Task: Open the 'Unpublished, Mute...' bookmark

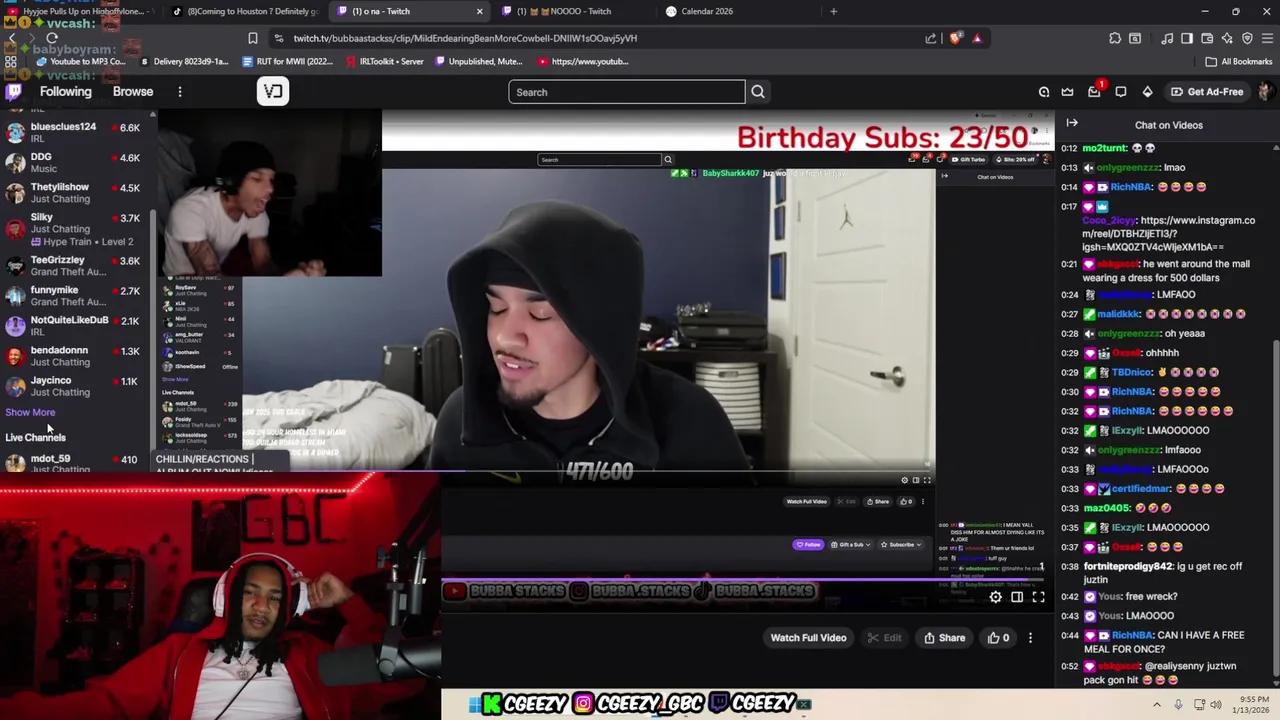Action: [x=478, y=61]
